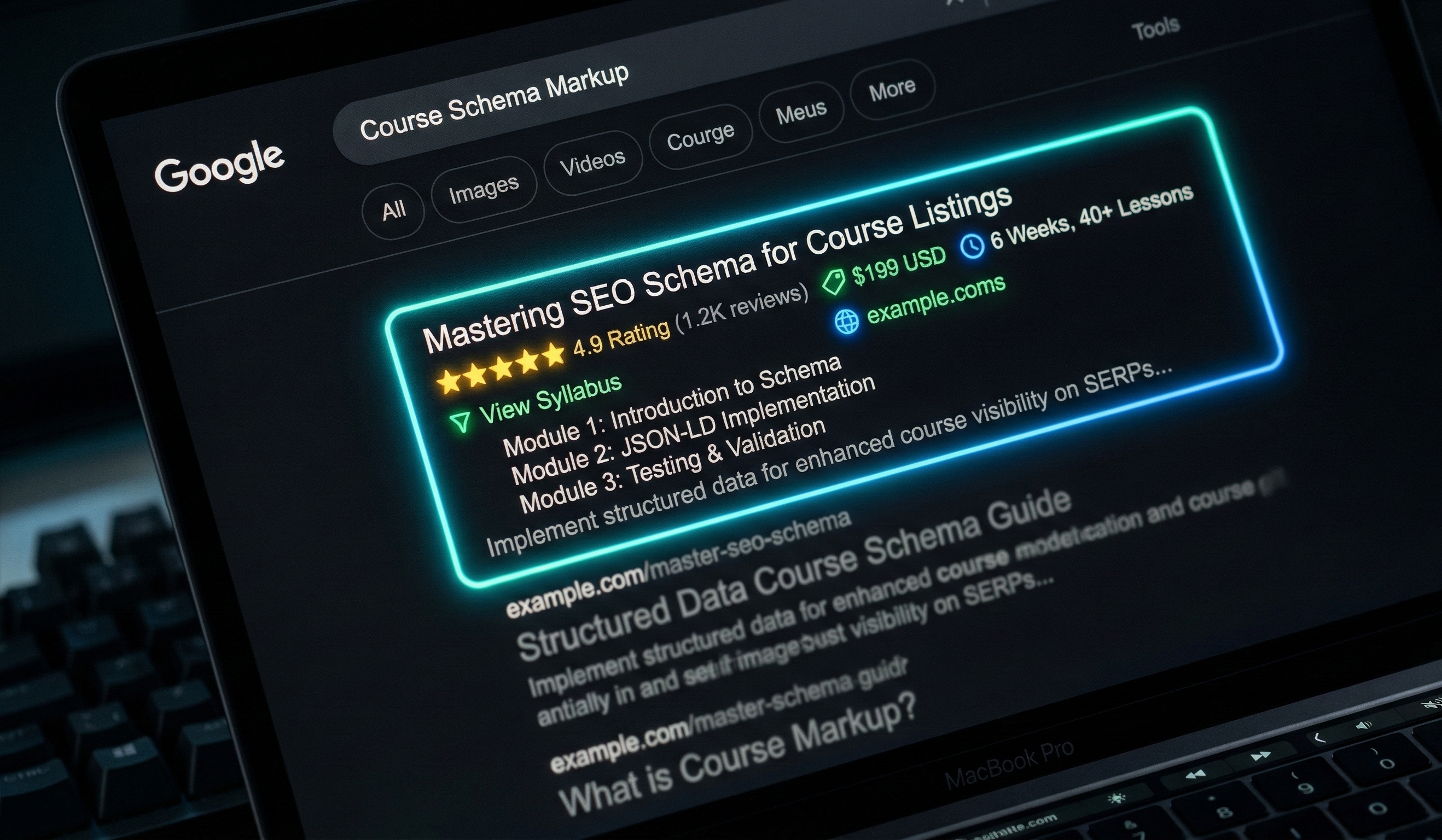Viewport: 1442px width, 840px height.
Task: Switch to the Images tab
Action: point(484,189)
